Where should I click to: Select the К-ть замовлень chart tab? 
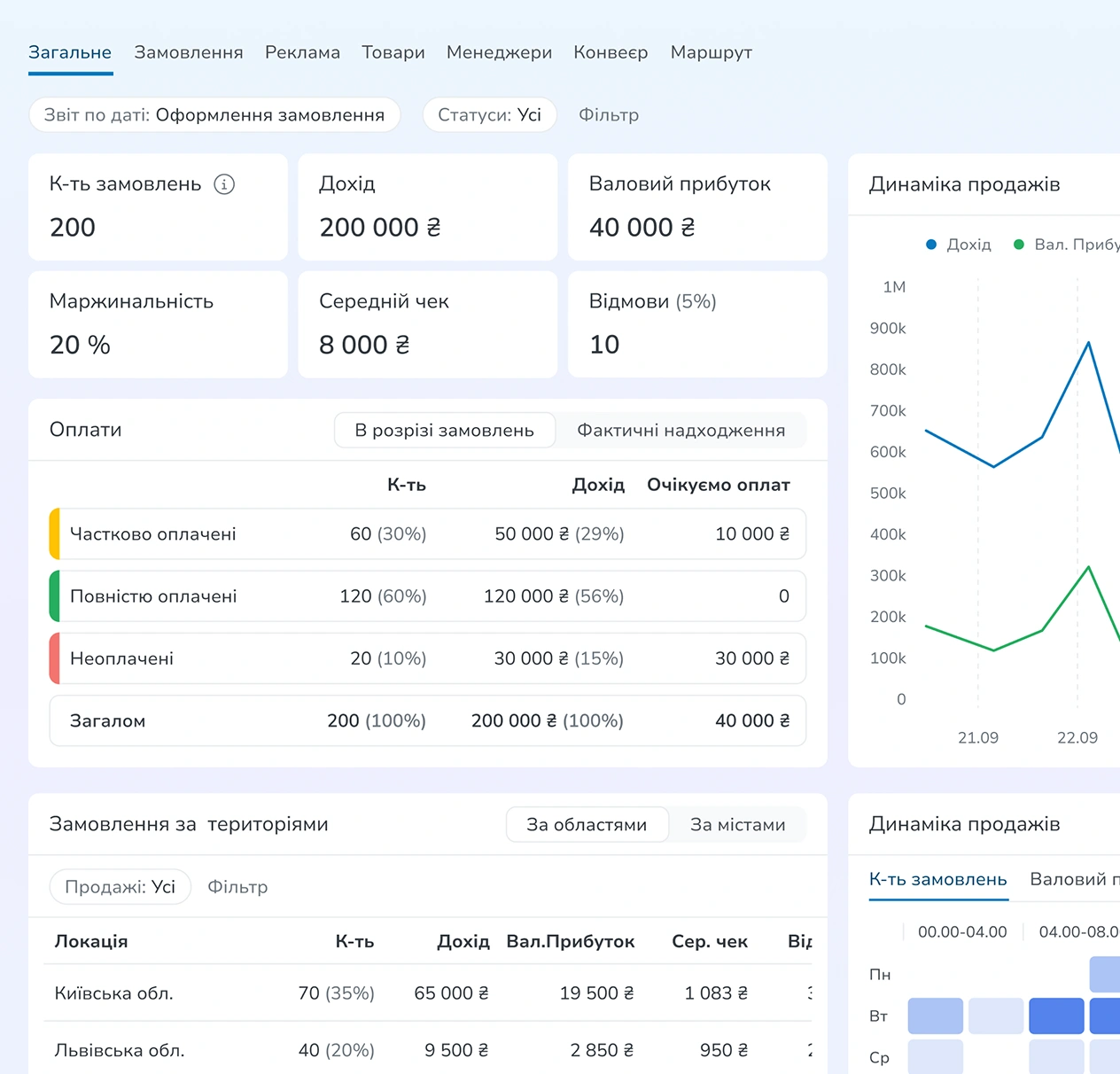tap(938, 879)
